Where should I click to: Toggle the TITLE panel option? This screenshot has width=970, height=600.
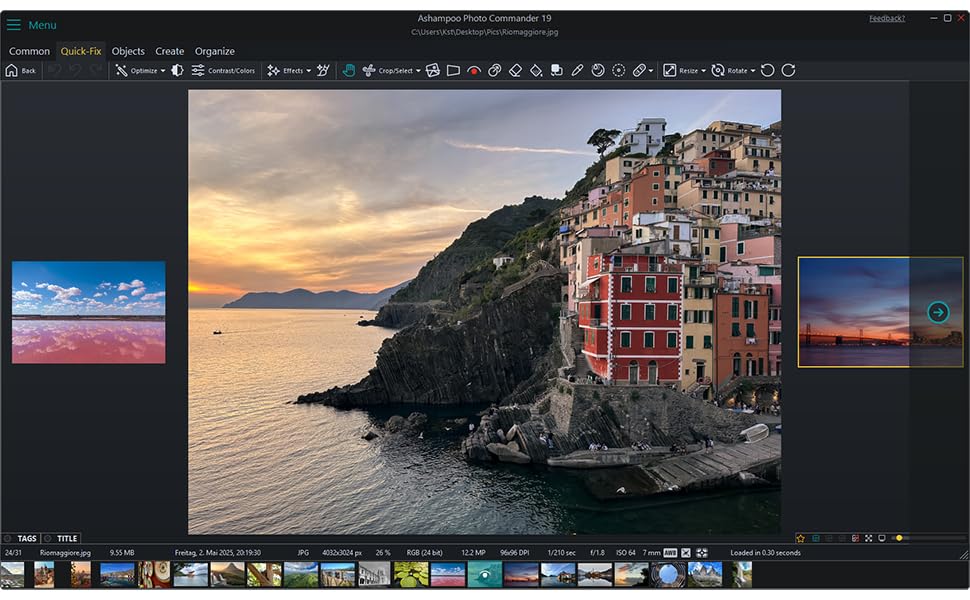(61, 538)
